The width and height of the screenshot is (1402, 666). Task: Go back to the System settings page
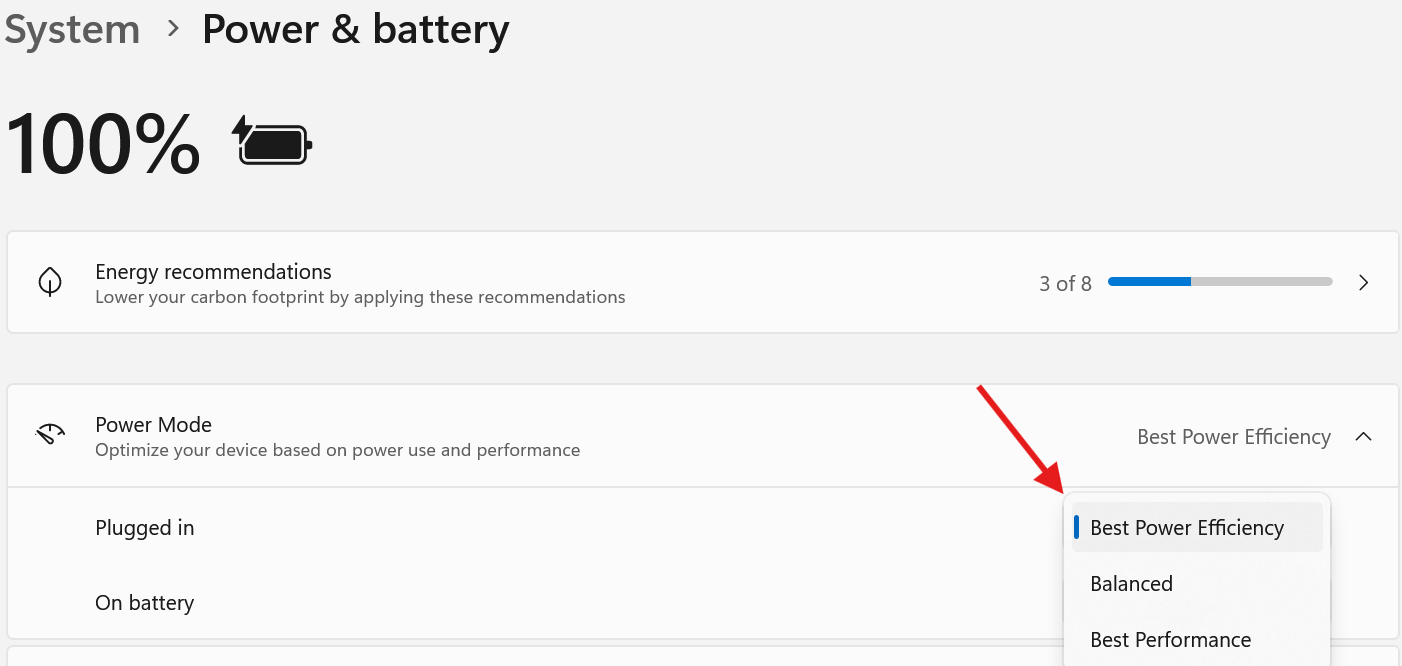click(72, 29)
